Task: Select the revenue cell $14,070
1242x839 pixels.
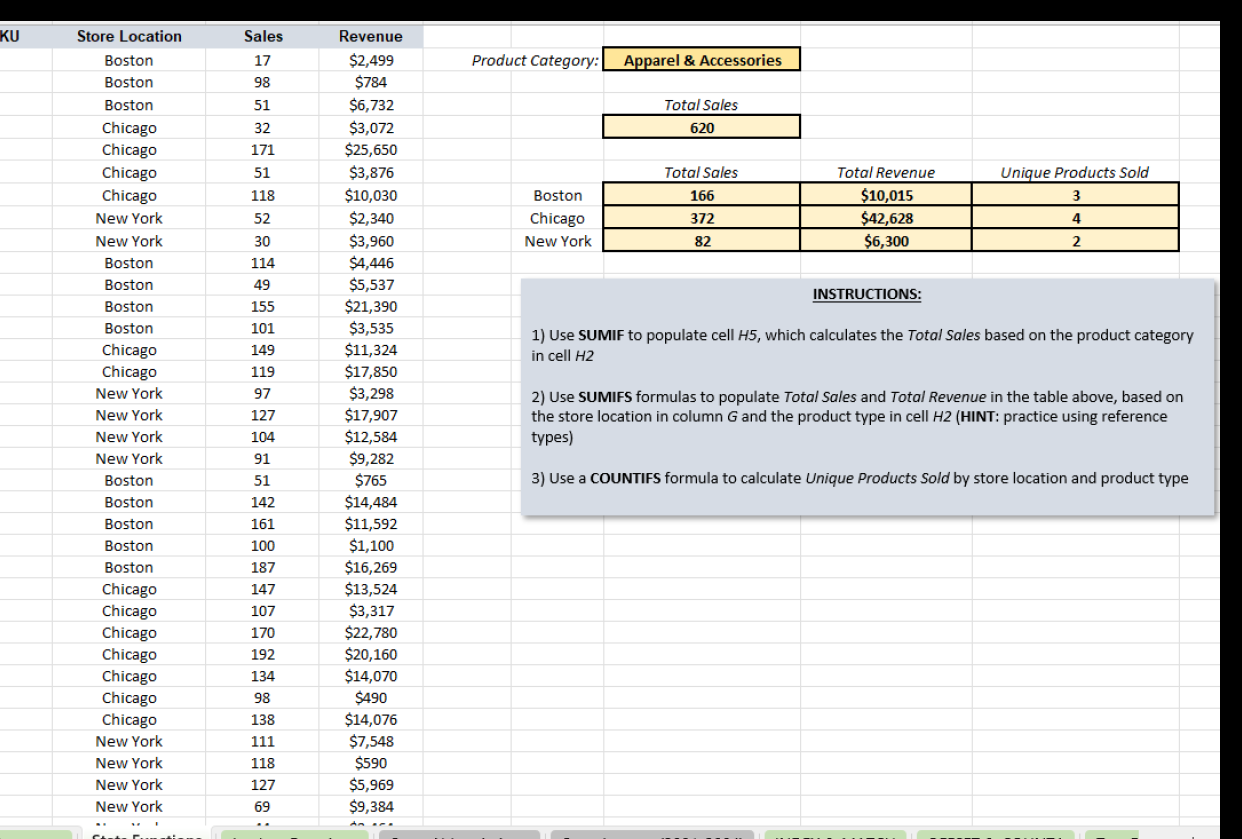Action: (x=371, y=676)
